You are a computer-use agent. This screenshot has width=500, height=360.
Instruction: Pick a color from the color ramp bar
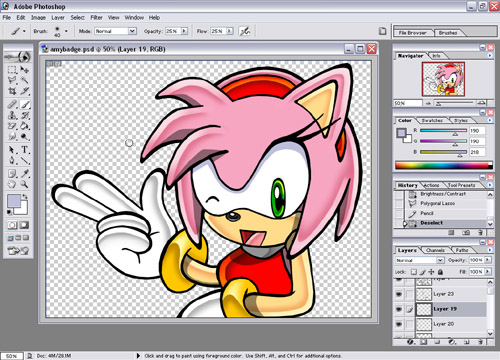click(444, 165)
